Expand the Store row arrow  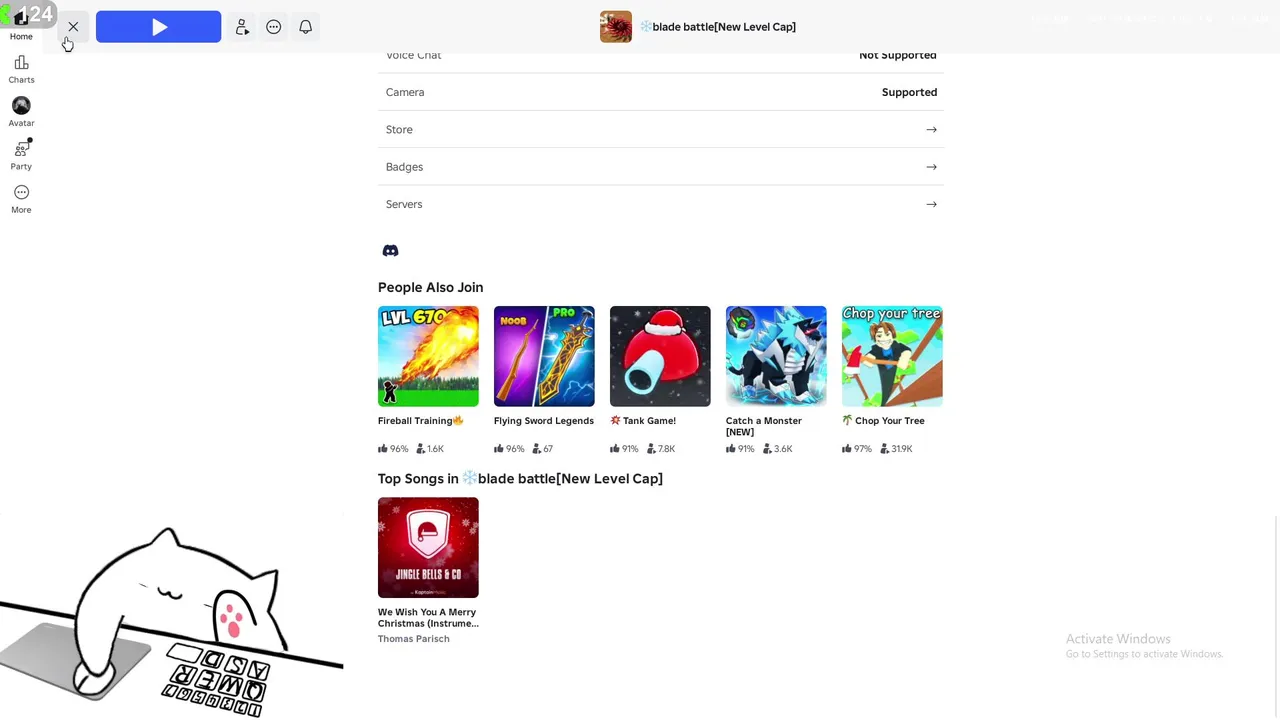(931, 130)
